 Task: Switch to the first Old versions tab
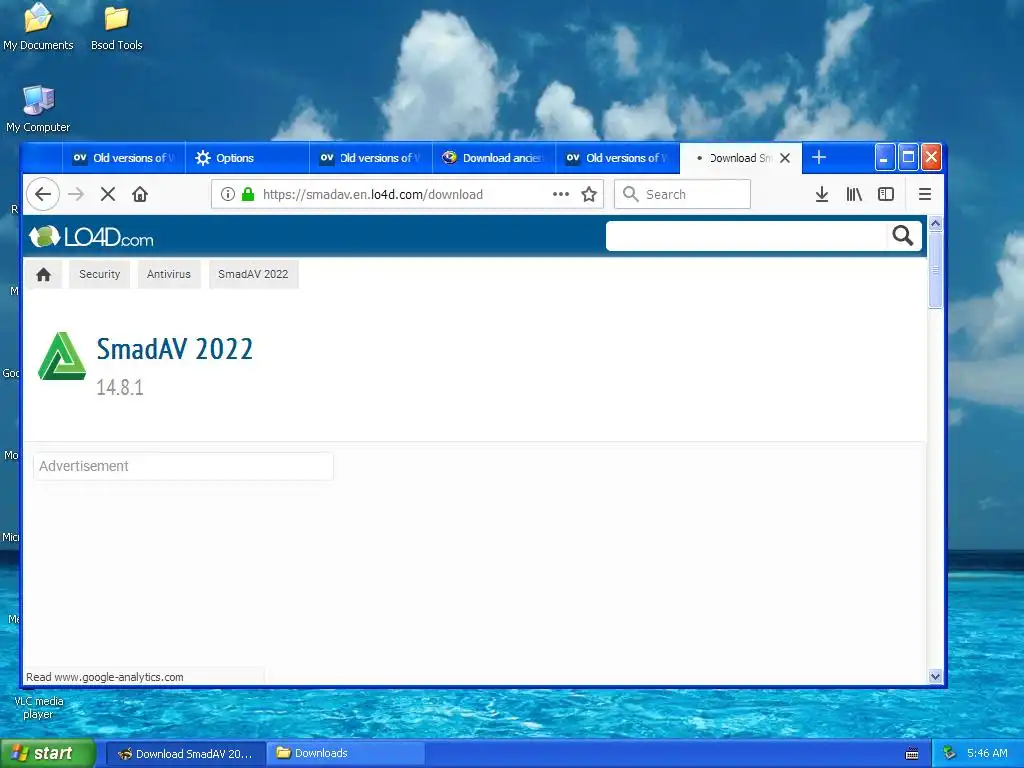pyautogui.click(x=124, y=158)
